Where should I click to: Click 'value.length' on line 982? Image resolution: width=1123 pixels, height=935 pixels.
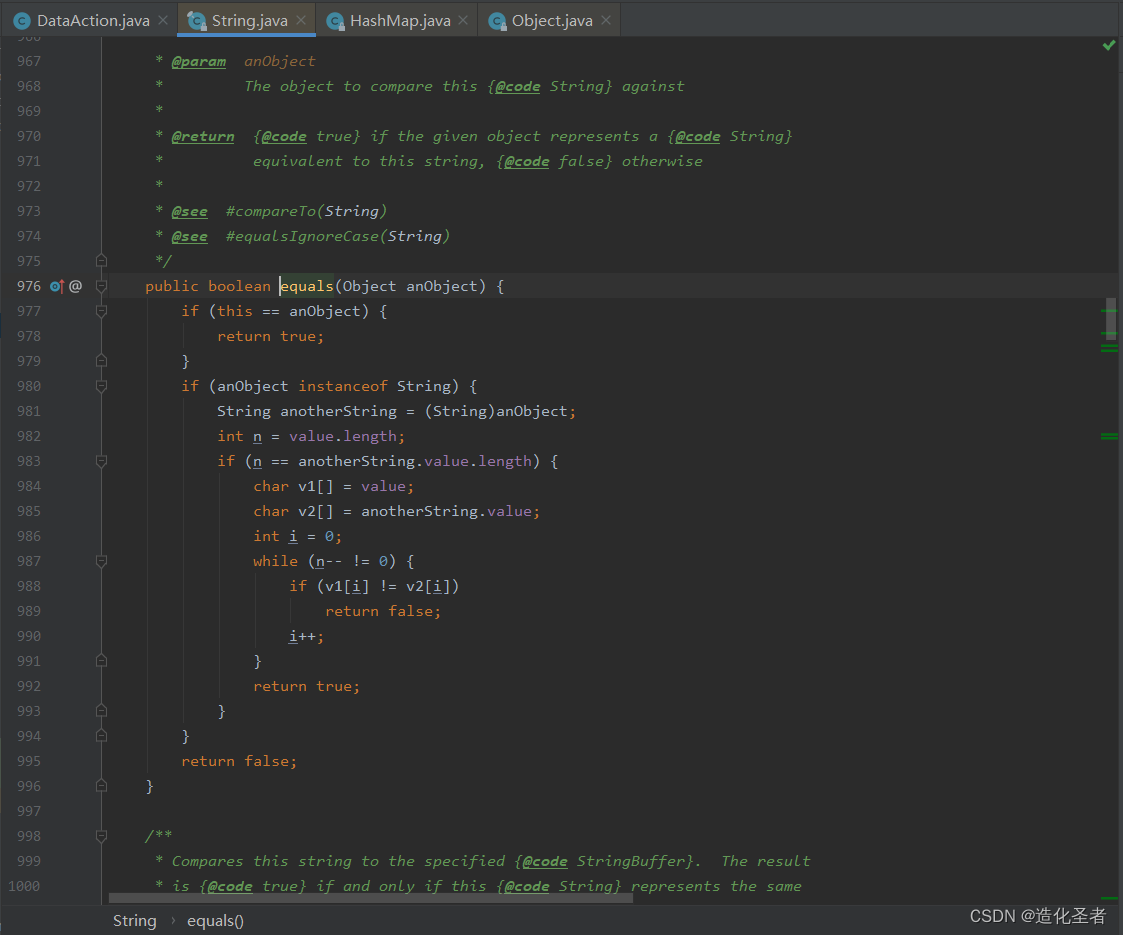(x=342, y=436)
